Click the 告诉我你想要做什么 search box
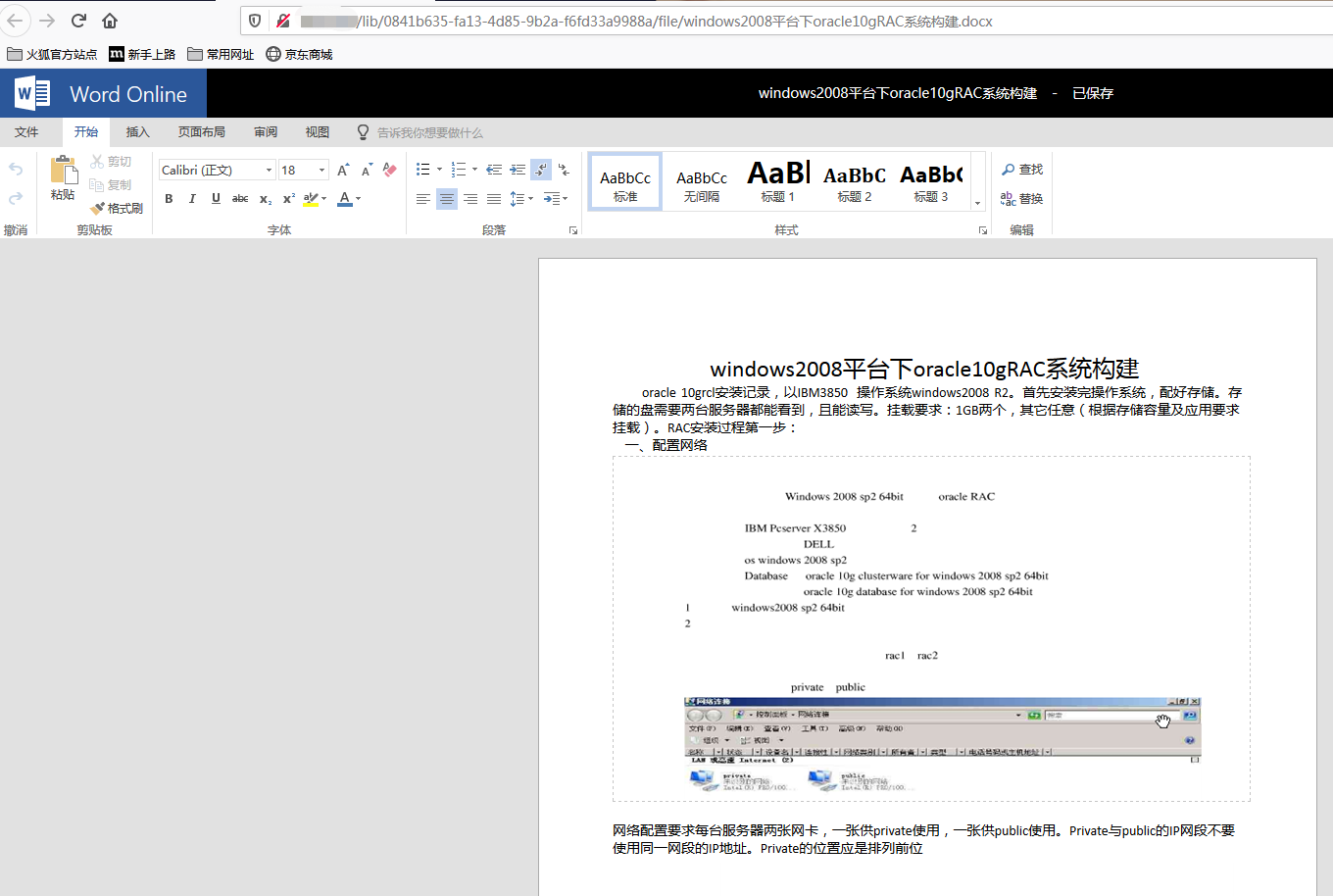 tap(429, 132)
